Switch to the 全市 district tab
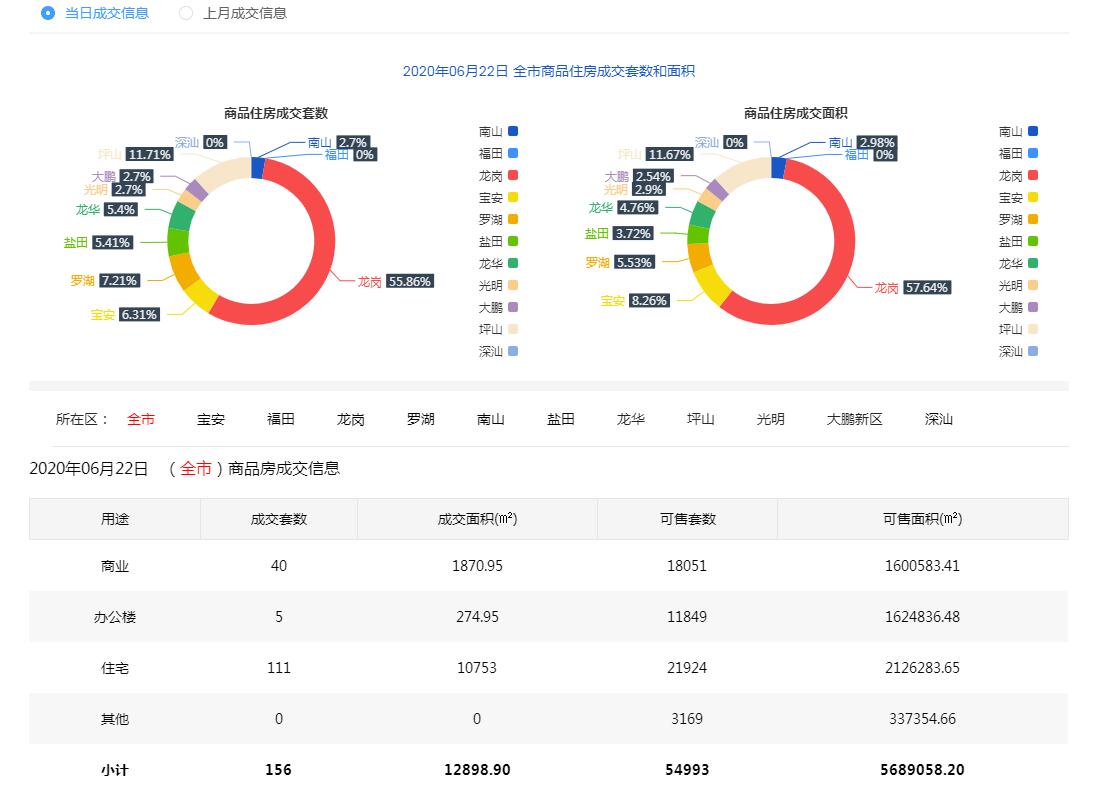The image size is (1095, 792). pos(141,419)
